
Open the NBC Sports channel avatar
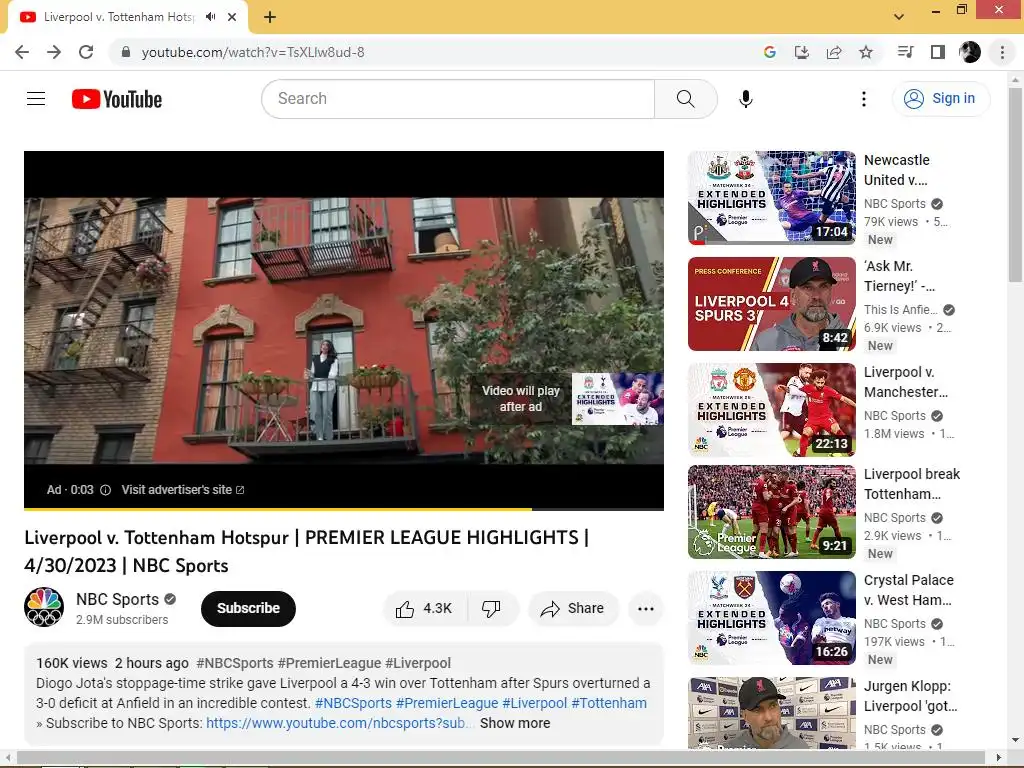point(44,607)
